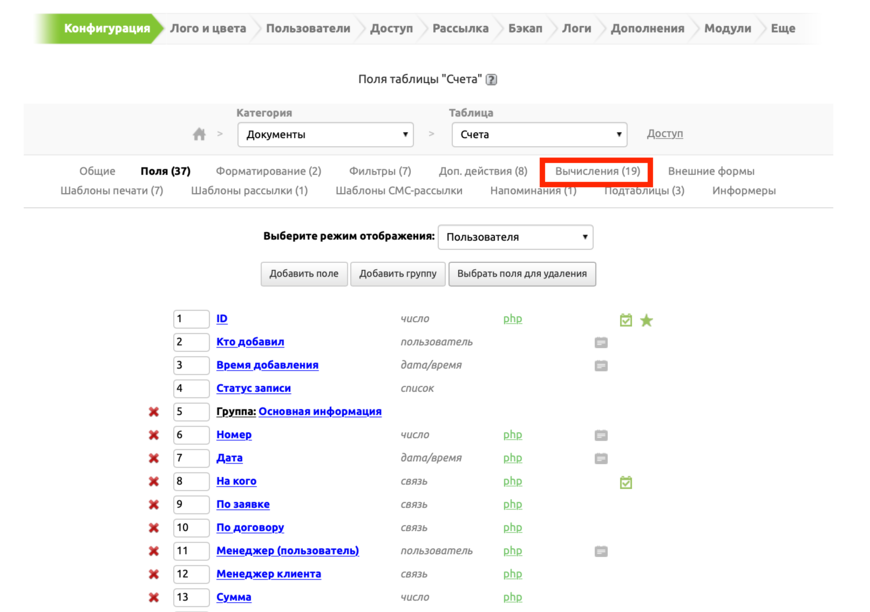
Task: Click green calendar-check icon in На кого row
Action: [626, 482]
